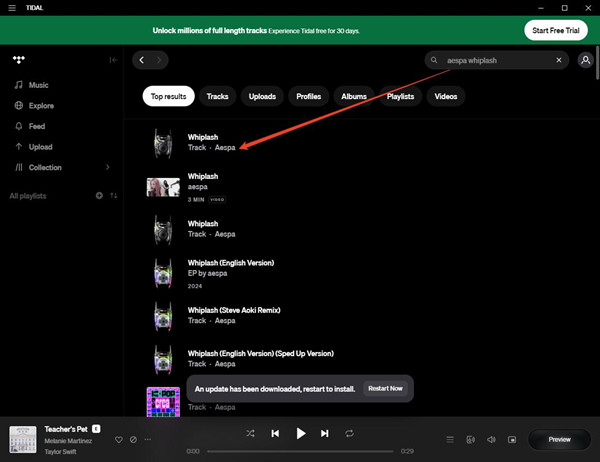The height and width of the screenshot is (462, 600).
Task: Open the play queue icon
Action: pyautogui.click(x=450, y=439)
